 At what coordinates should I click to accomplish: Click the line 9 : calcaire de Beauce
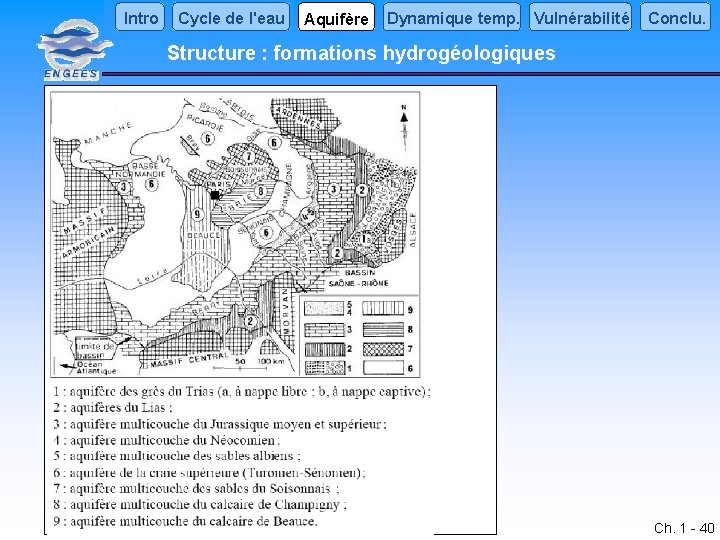(x=185, y=521)
